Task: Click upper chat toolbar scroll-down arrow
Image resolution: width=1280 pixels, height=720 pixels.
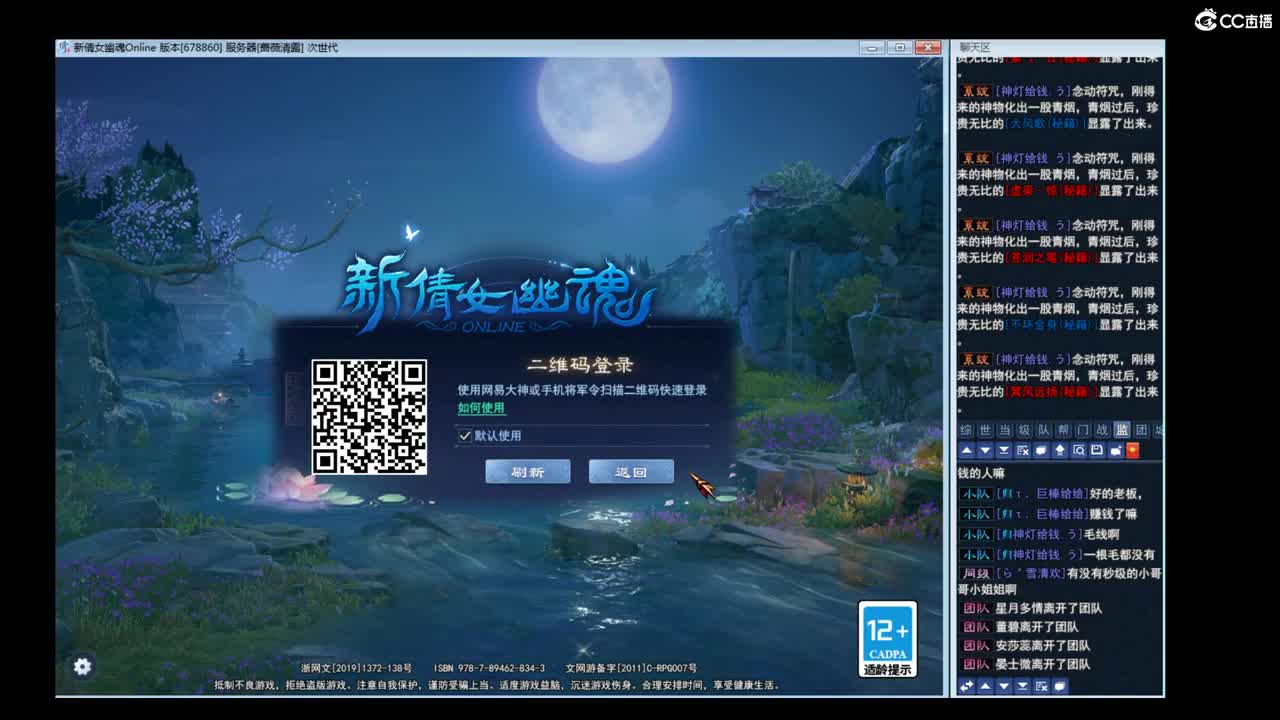Action: [x=985, y=451]
